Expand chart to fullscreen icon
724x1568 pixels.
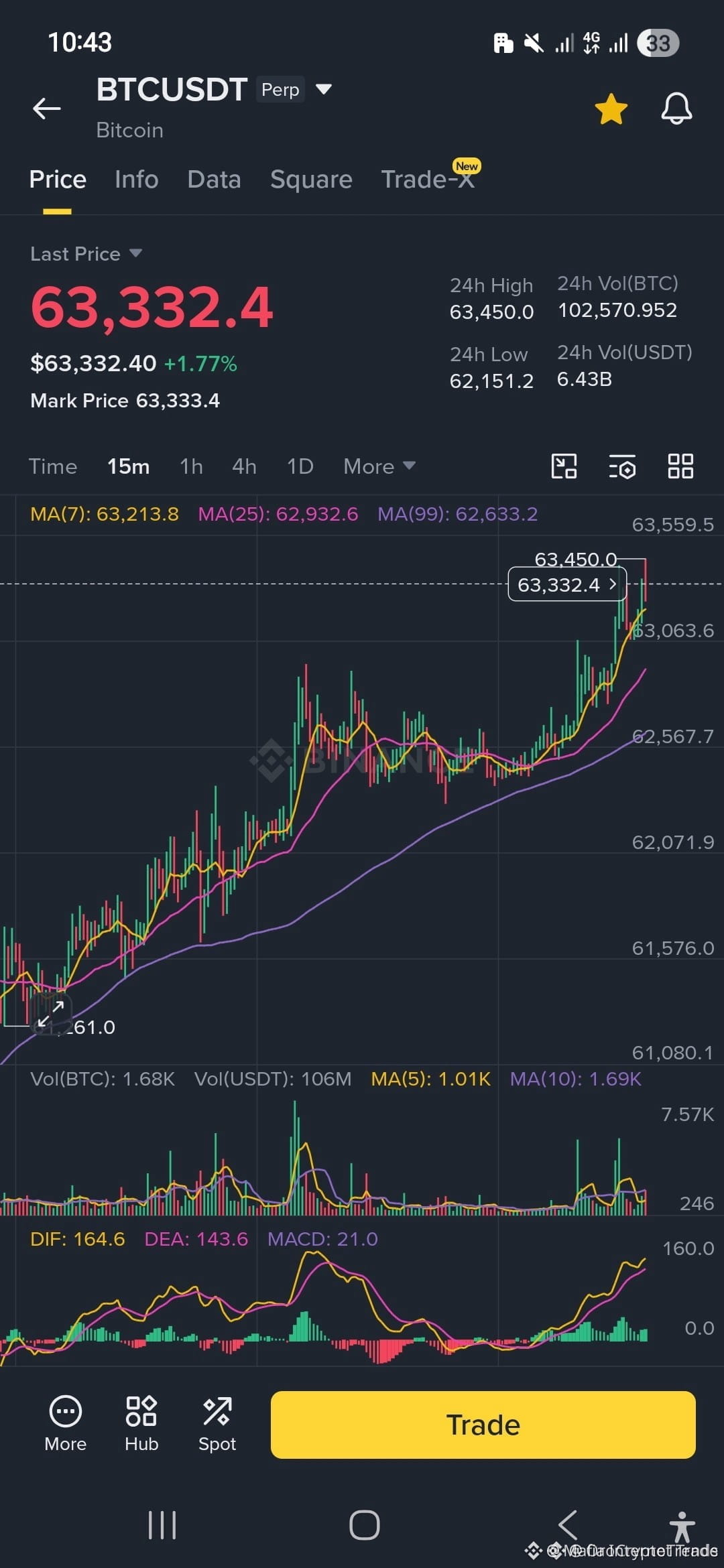point(50,1014)
